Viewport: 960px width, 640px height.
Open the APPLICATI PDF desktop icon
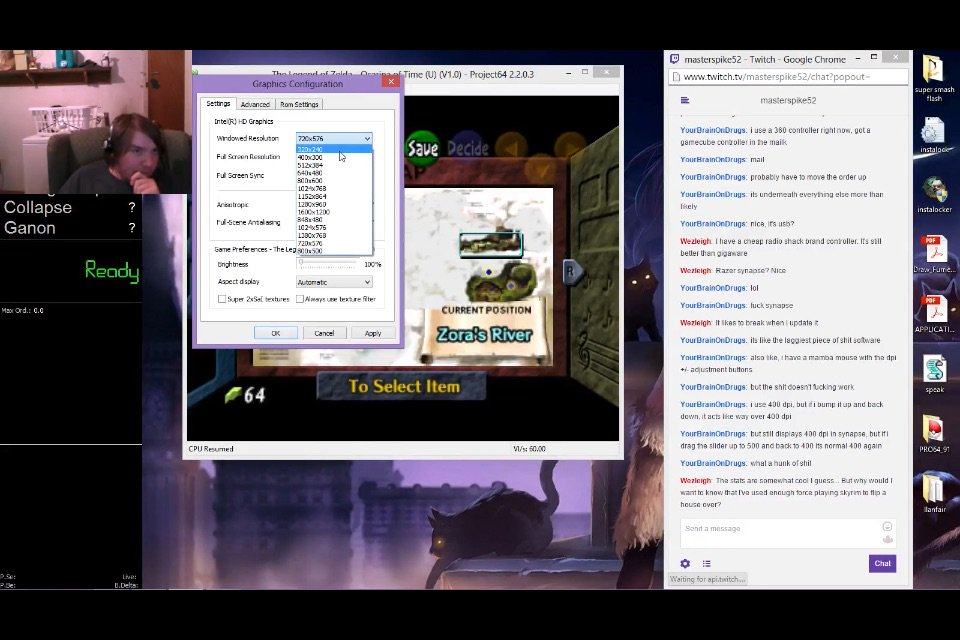click(x=934, y=314)
